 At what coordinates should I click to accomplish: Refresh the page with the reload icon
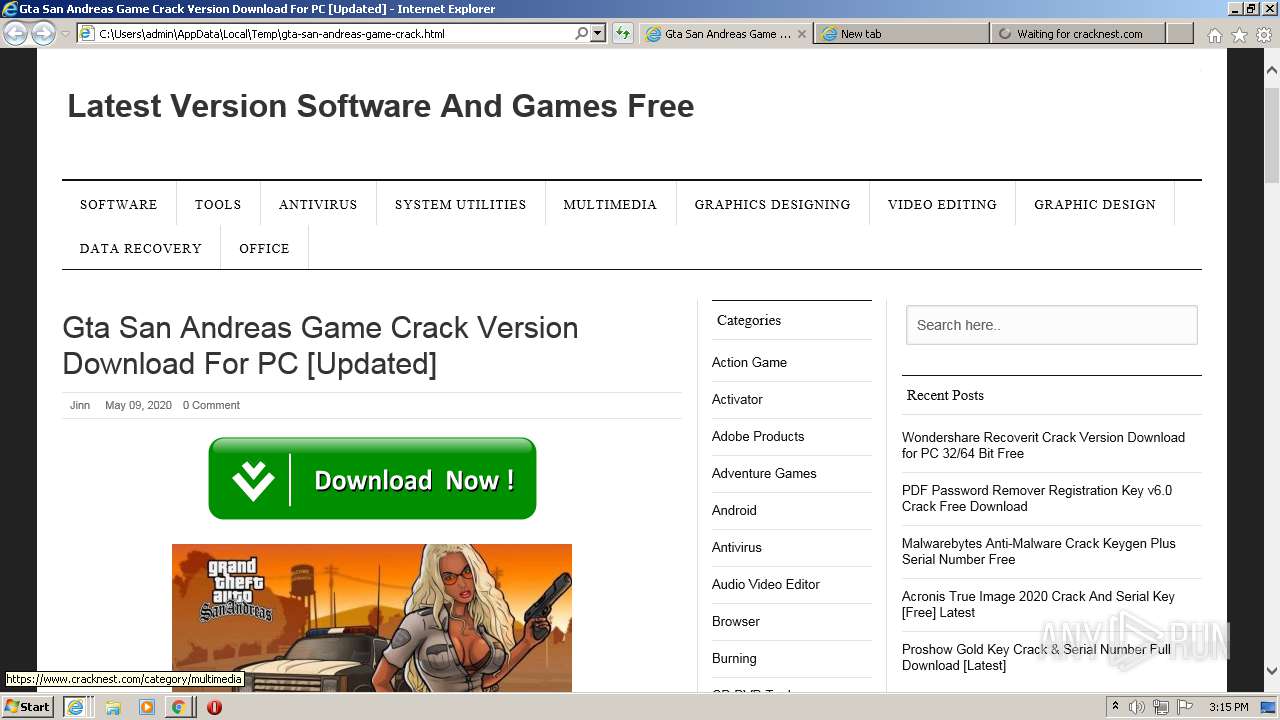(623, 33)
